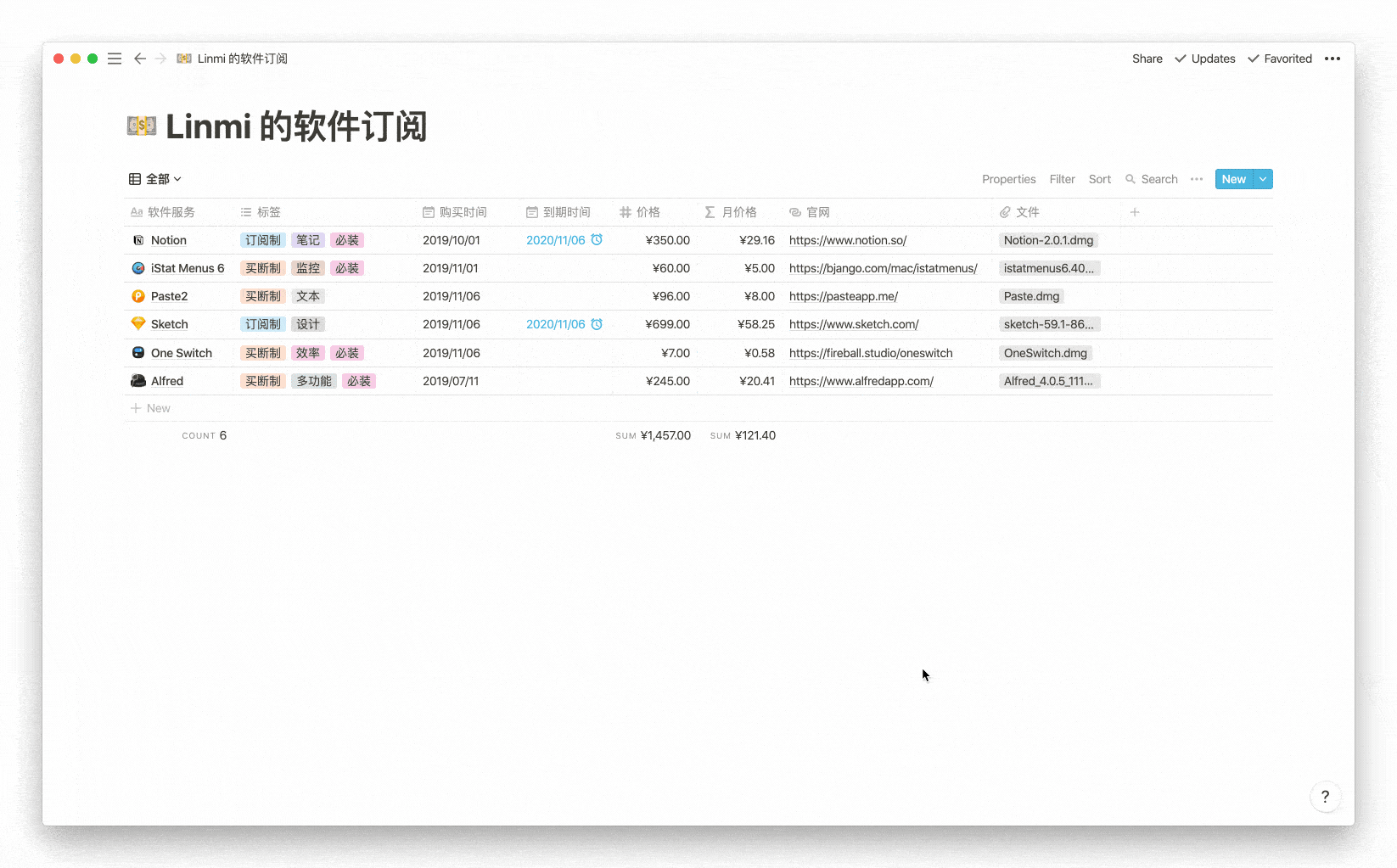
Task: Click the COUNT 6 footer calculation
Action: [x=205, y=435]
